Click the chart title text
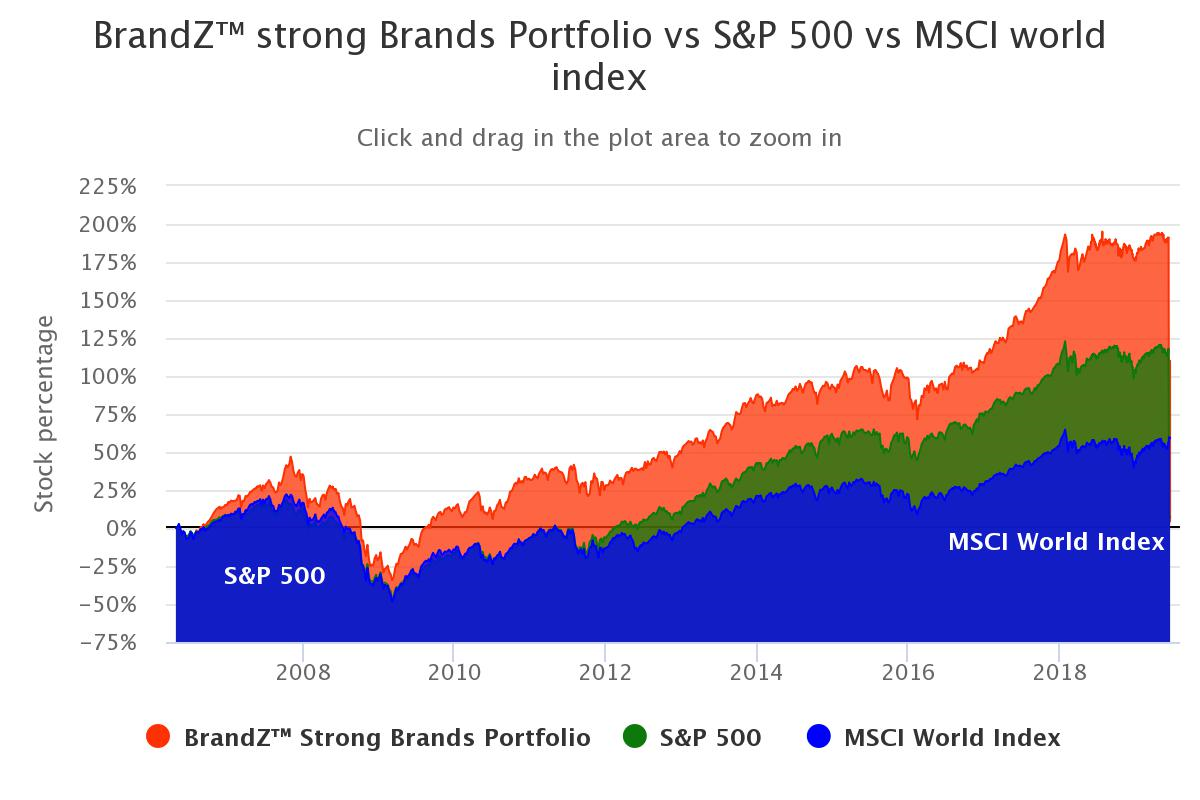The image size is (1200, 800). (x=599, y=56)
